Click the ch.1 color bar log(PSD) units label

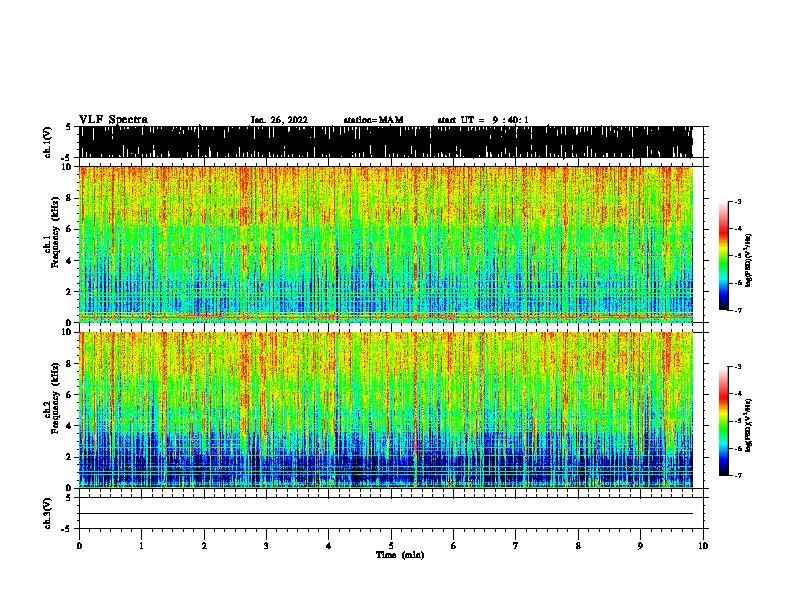[x=748, y=260]
